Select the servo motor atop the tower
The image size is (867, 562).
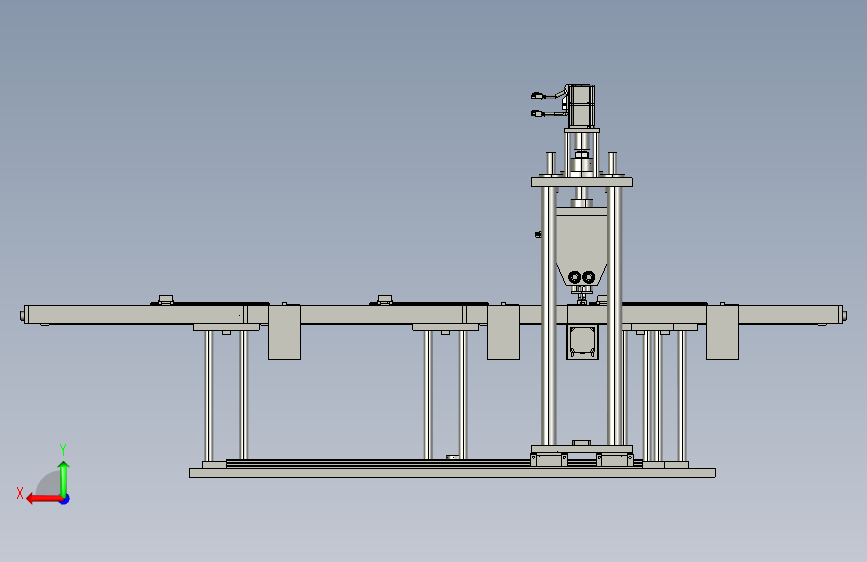click(581, 106)
